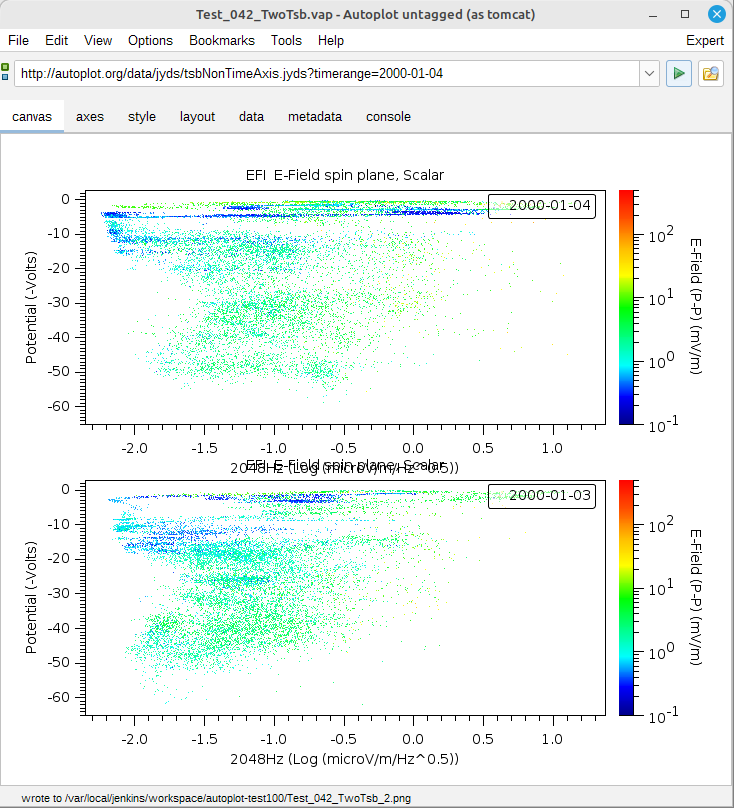The width and height of the screenshot is (734, 808).
Task: Maximize the Autoplot window
Action: pyautogui.click(x=685, y=14)
